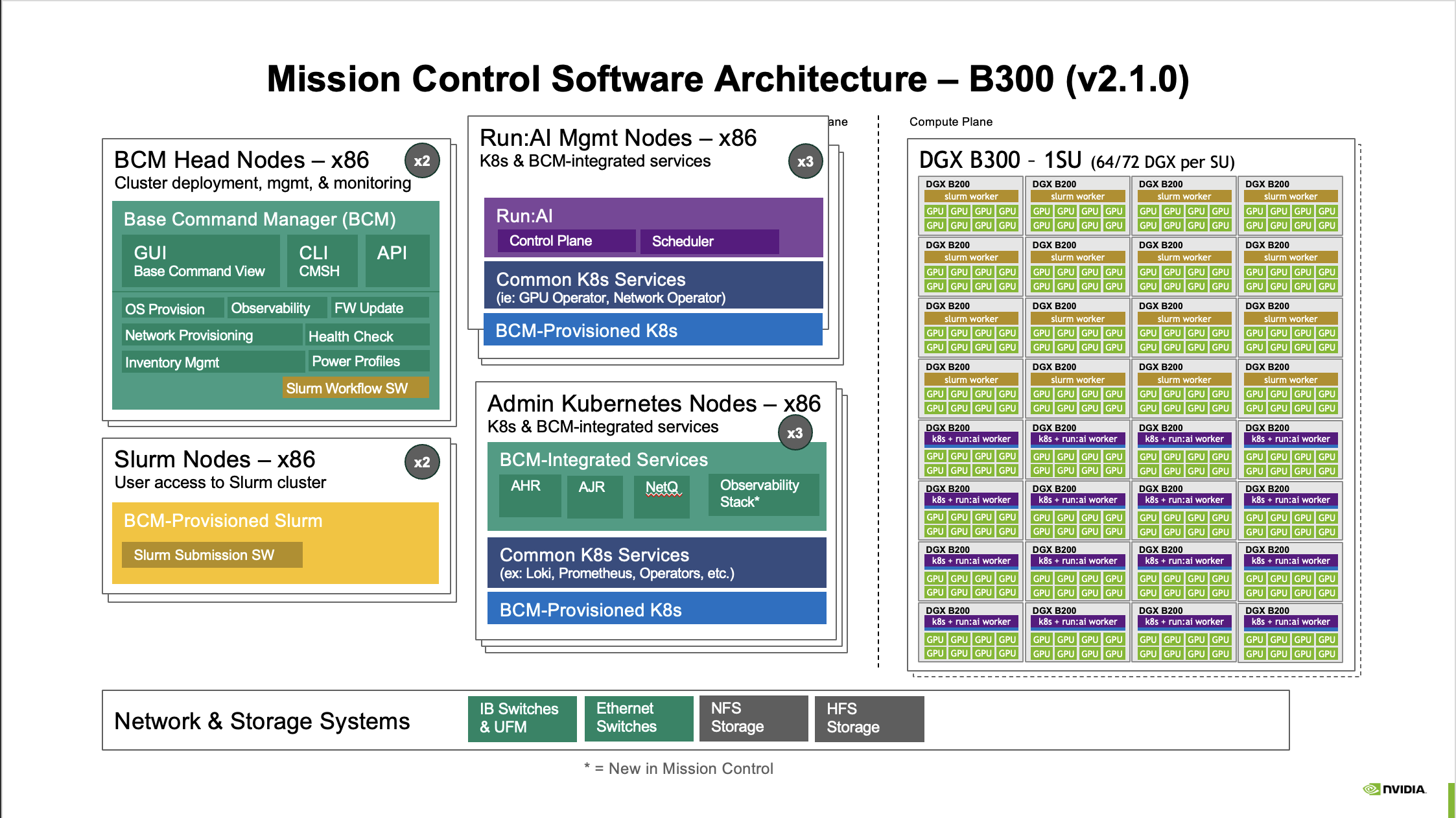This screenshot has height=818, width=1456.
Task: Click the HFS Storage box
Action: tap(869, 718)
